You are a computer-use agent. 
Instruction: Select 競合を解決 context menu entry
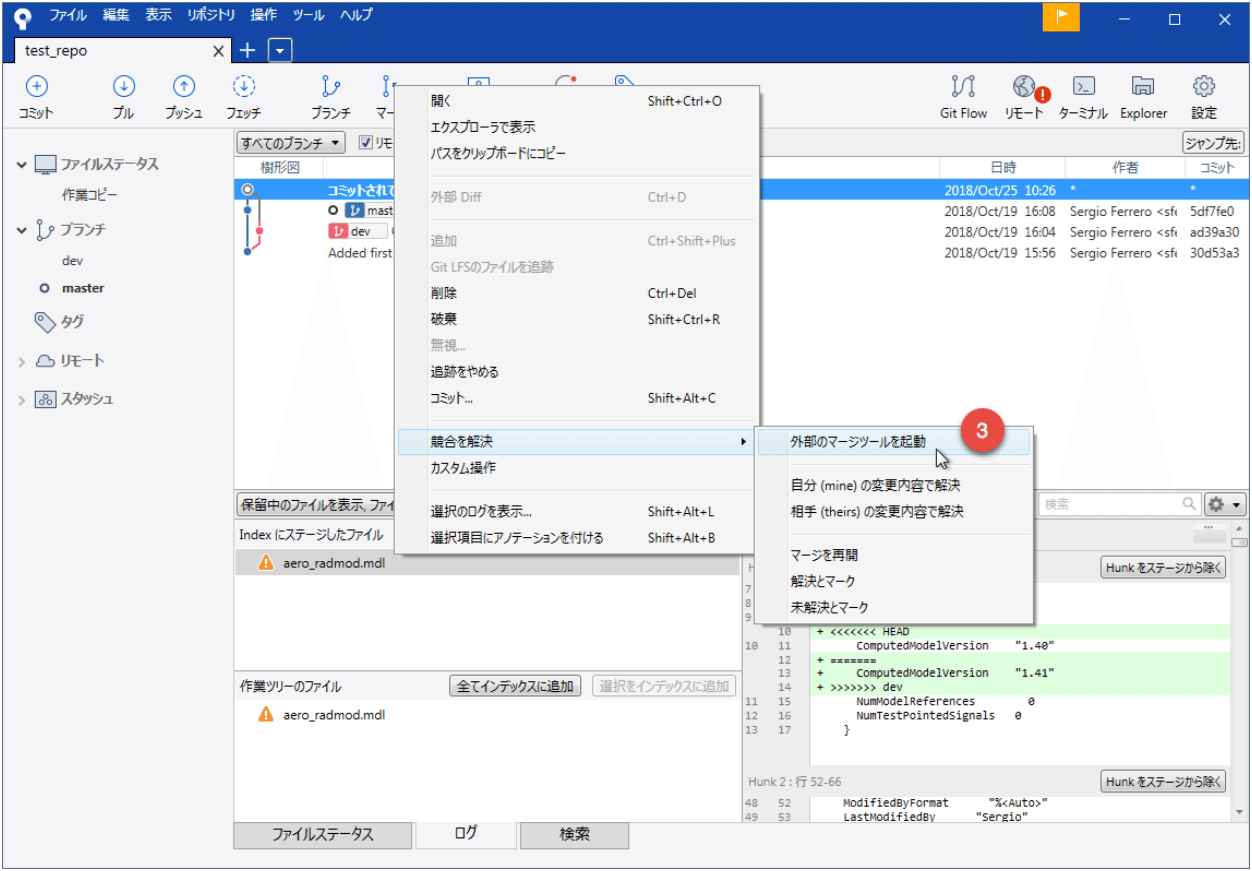coord(575,441)
